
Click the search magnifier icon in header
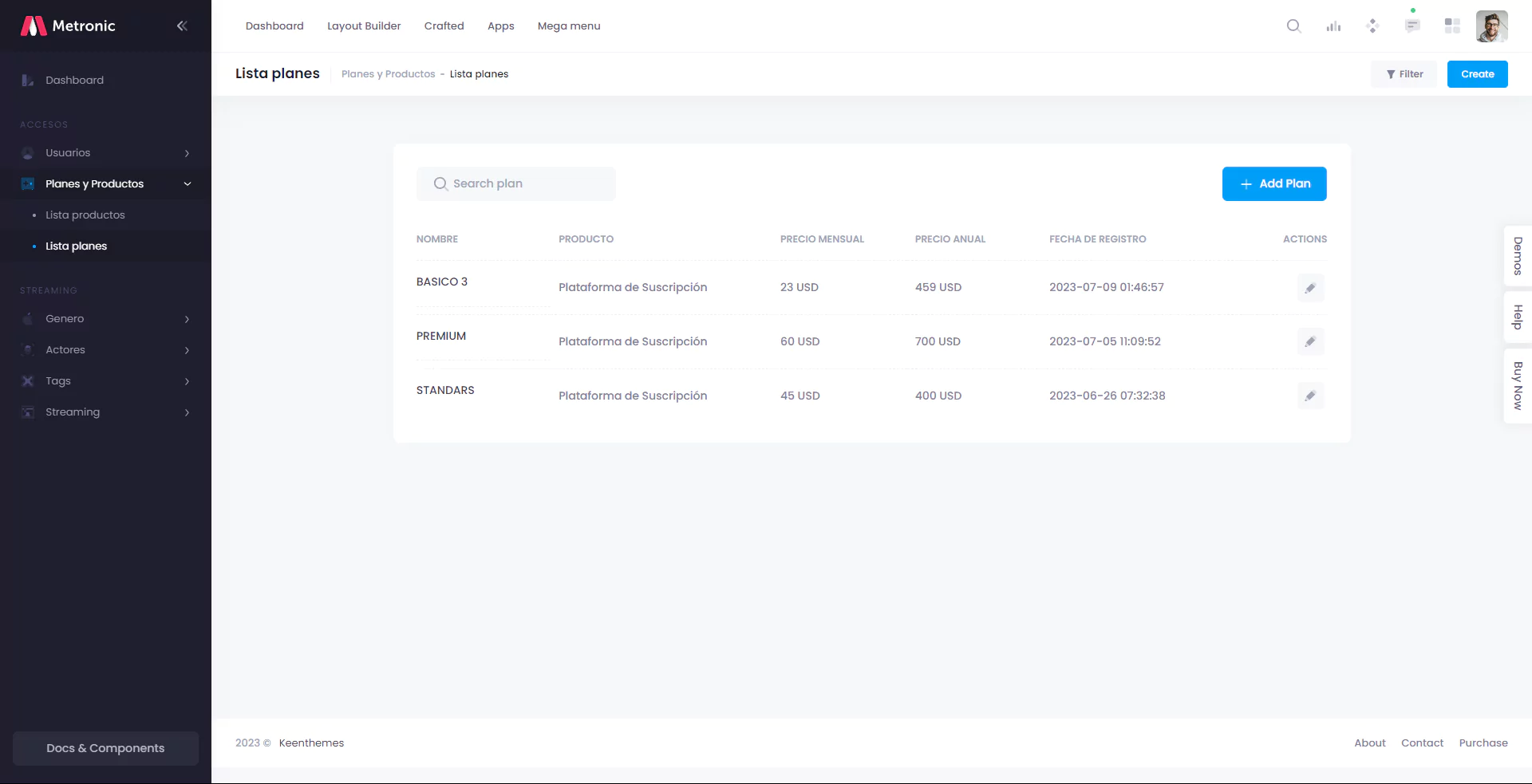(1293, 26)
